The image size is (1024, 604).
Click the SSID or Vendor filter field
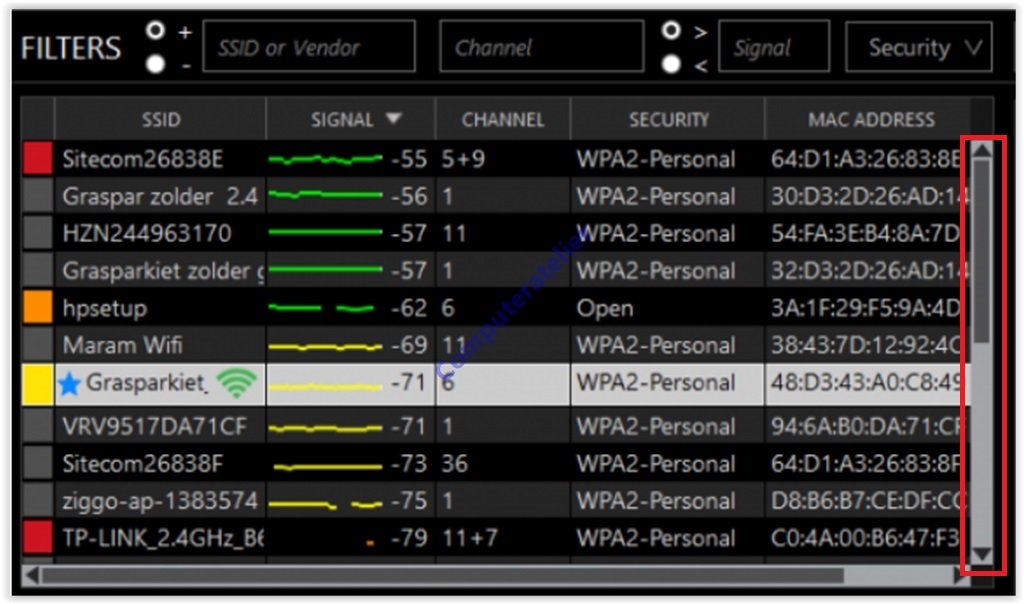click(309, 46)
